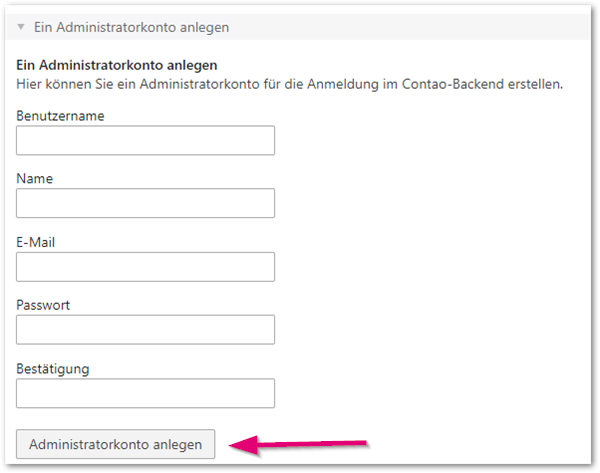Click the gray section header title text

click(x=131, y=27)
